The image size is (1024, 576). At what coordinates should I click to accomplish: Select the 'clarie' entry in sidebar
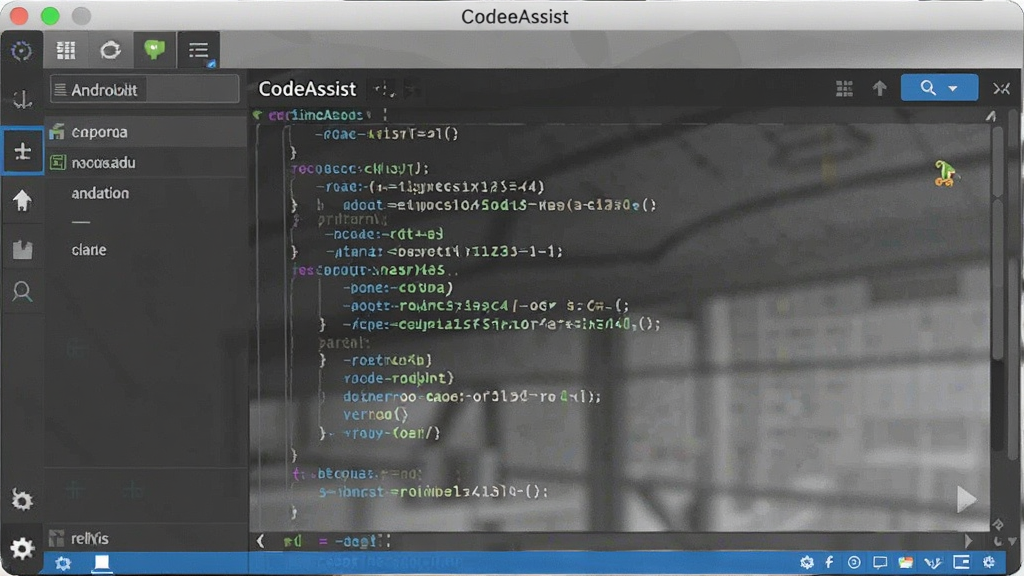pos(89,249)
